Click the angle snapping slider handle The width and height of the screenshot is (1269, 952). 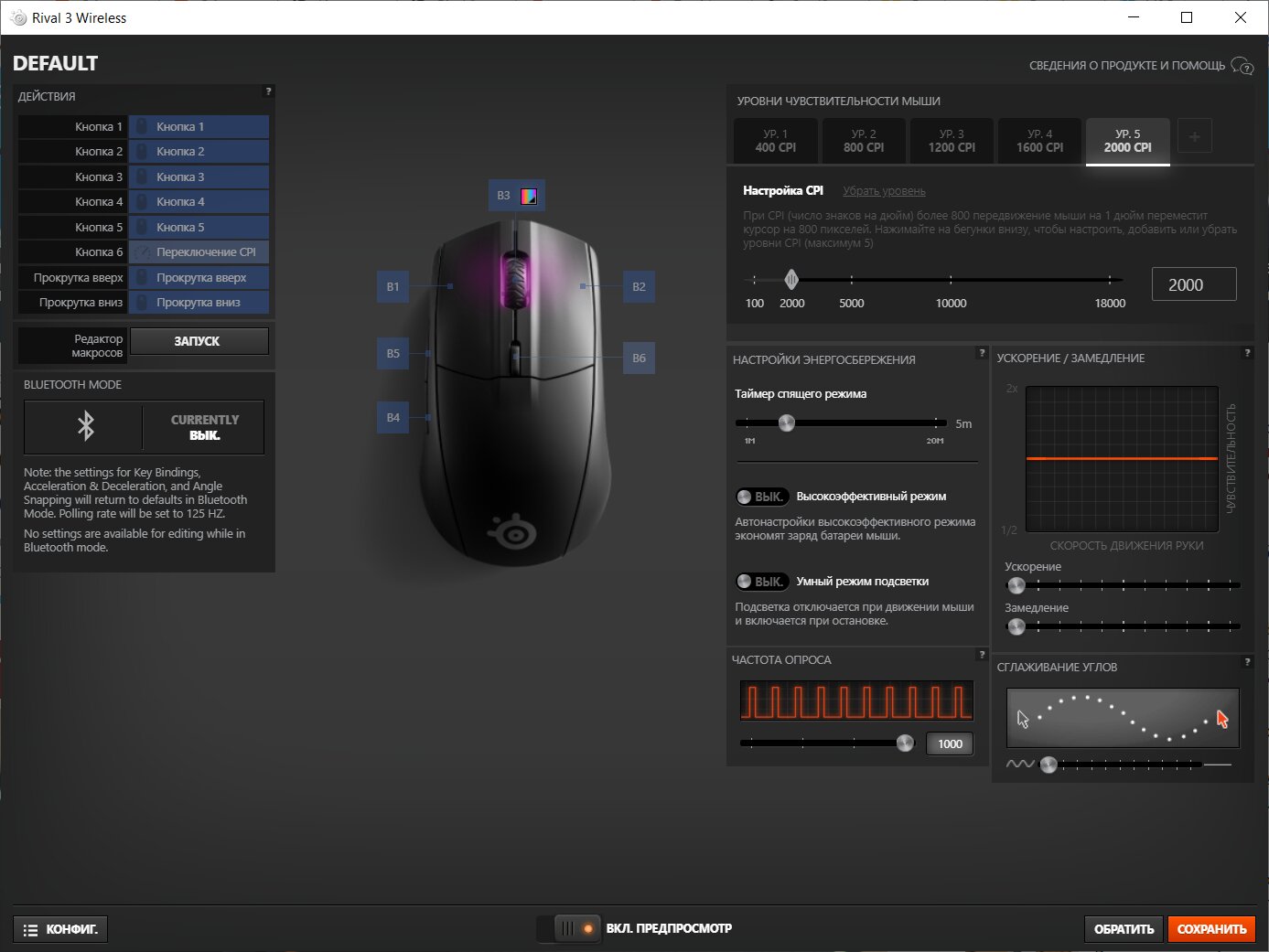pyautogui.click(x=1049, y=765)
